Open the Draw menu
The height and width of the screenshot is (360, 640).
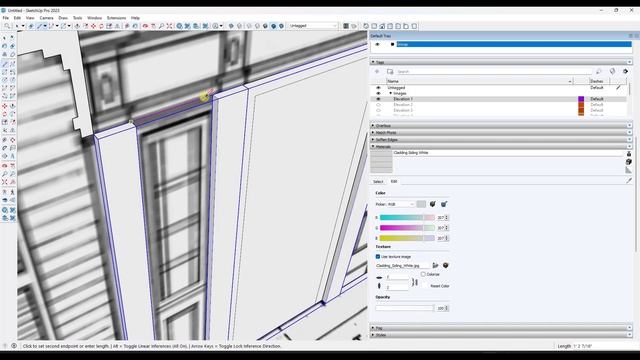coord(63,18)
